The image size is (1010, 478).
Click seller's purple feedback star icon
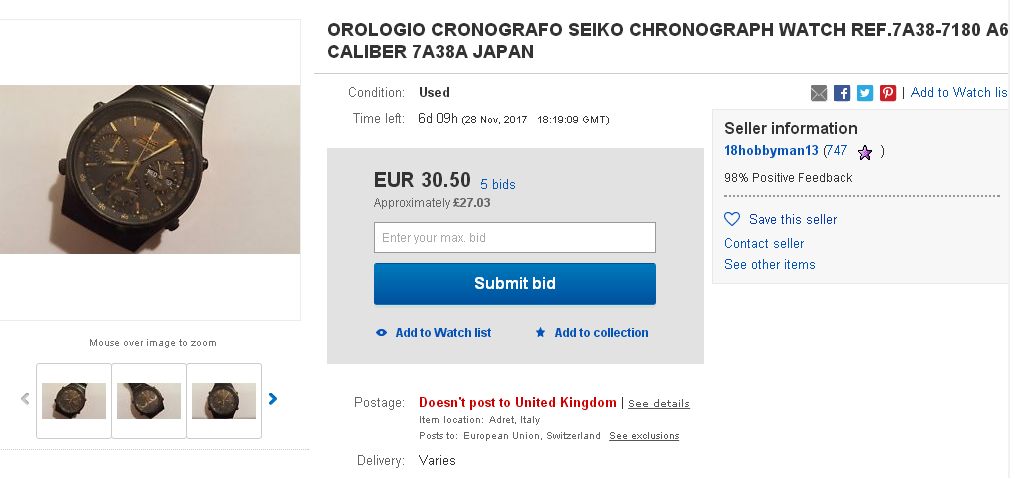865,152
